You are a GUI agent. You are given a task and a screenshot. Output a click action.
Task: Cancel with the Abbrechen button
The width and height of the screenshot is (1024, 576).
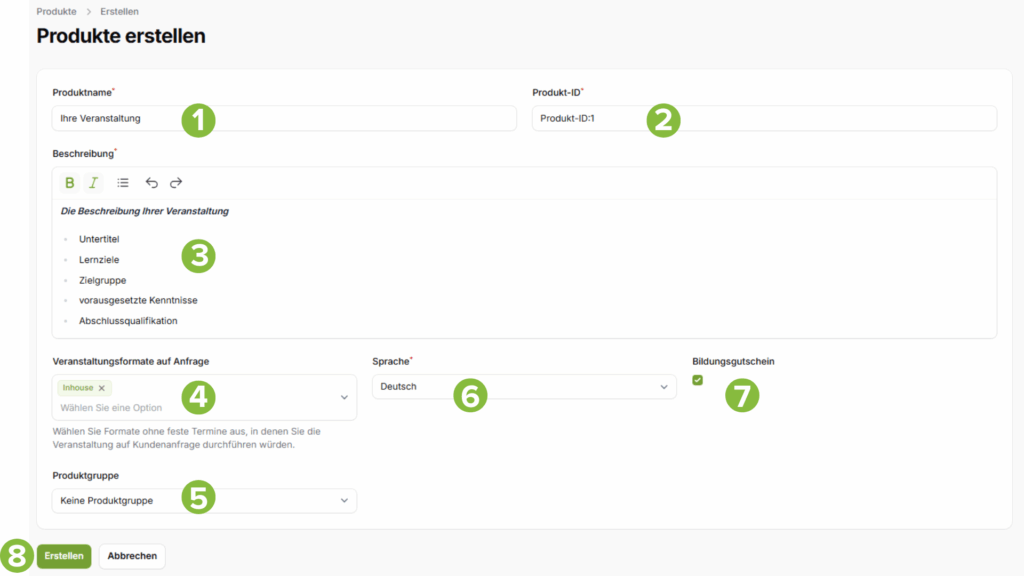point(132,556)
